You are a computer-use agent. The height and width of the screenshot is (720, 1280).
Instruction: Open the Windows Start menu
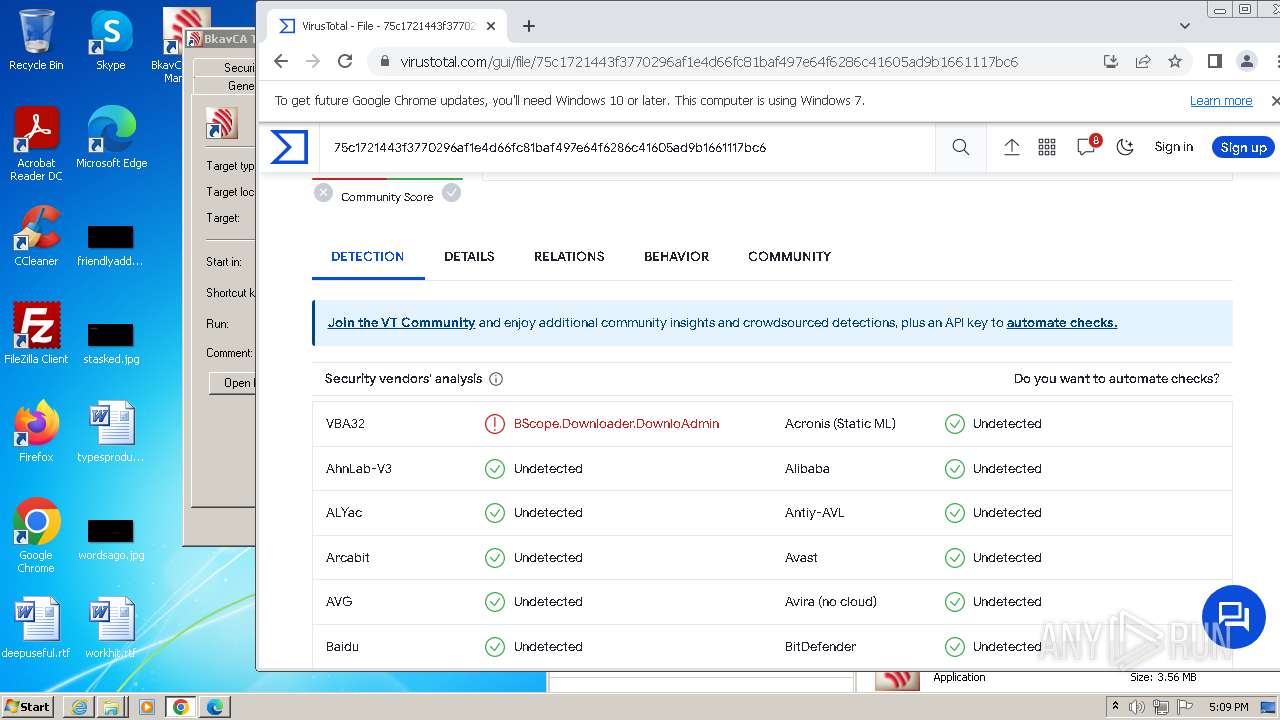pos(28,706)
